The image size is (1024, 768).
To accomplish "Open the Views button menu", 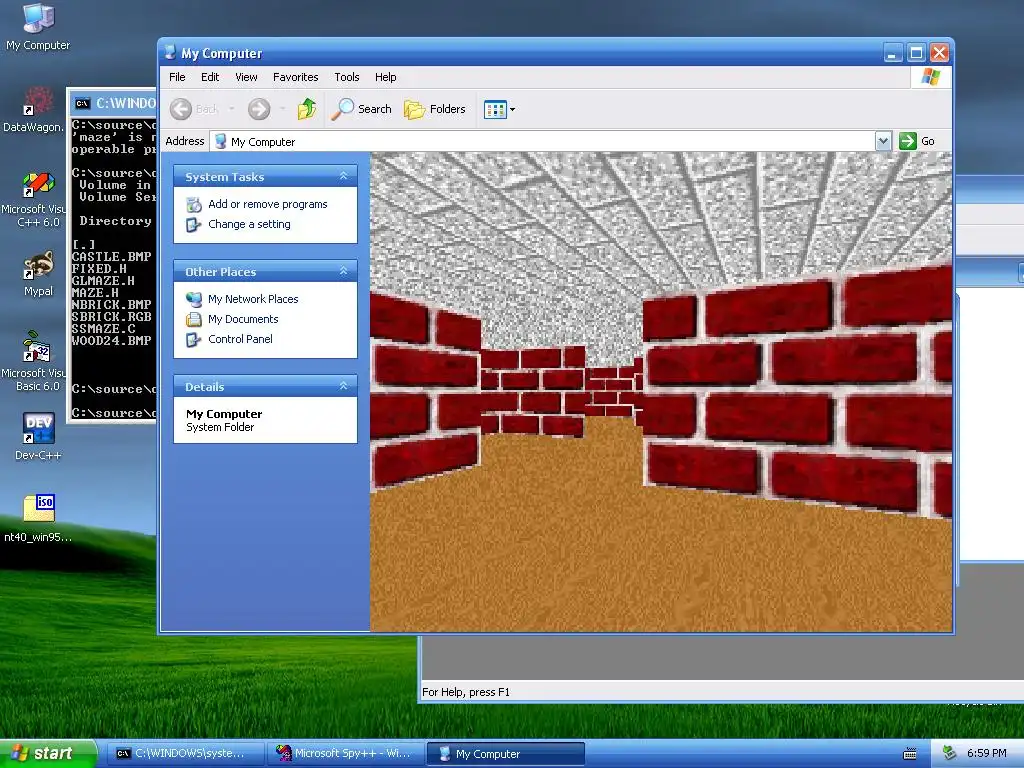I will [499, 110].
